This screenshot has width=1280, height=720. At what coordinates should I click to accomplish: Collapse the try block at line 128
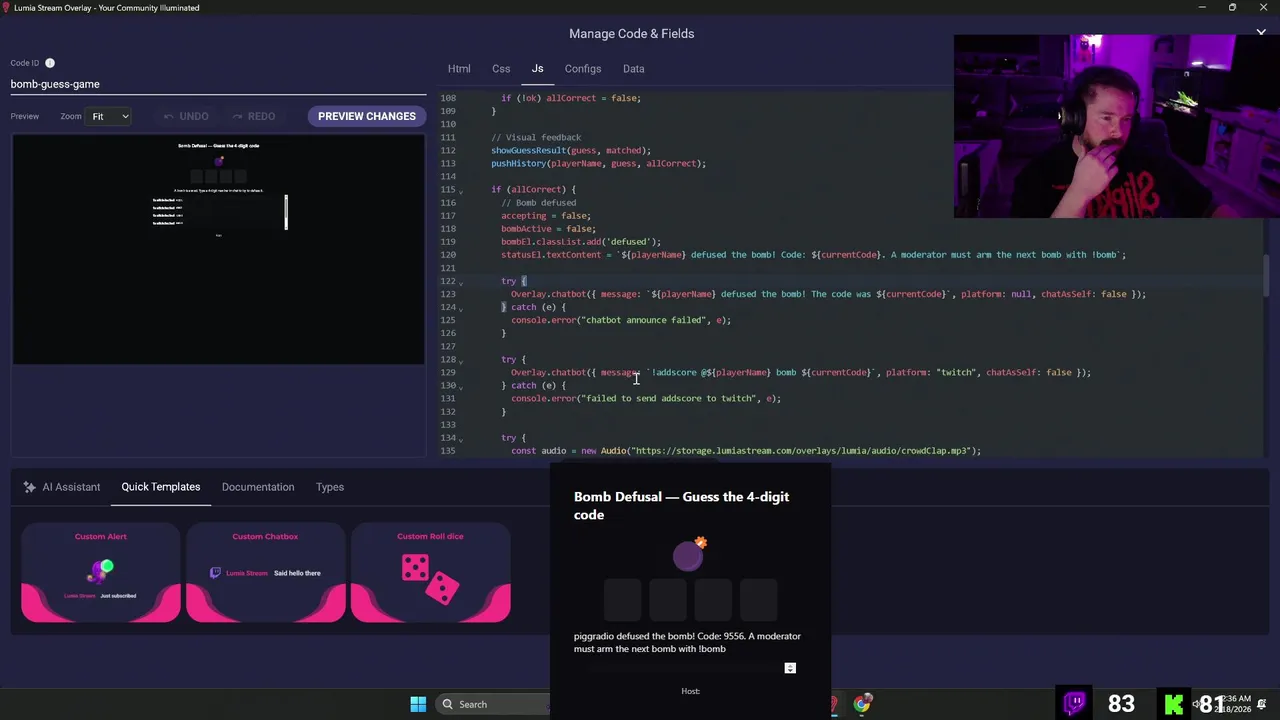coord(461,360)
